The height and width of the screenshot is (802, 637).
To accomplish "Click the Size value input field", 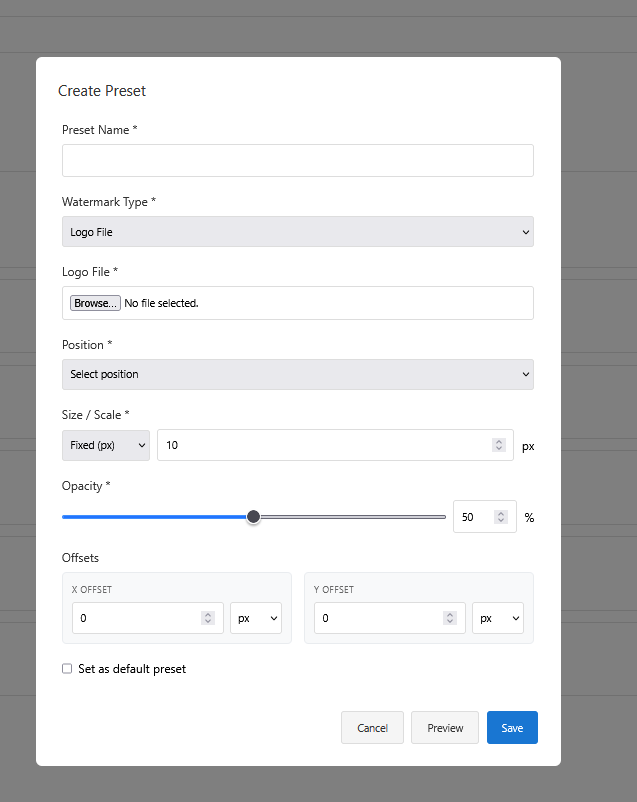I will (x=325, y=445).
